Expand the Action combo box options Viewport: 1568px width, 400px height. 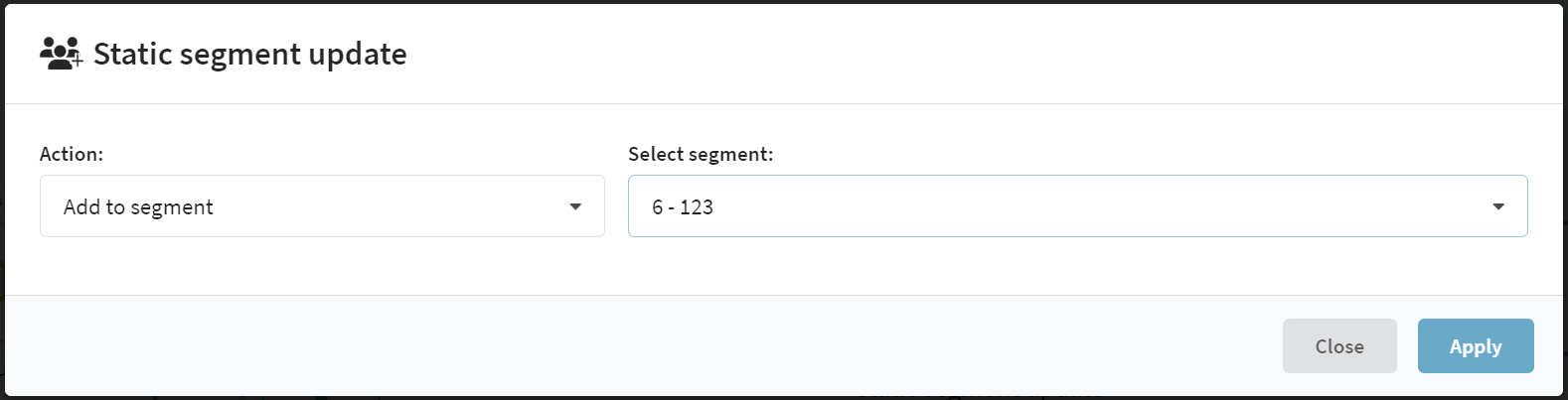pos(322,206)
